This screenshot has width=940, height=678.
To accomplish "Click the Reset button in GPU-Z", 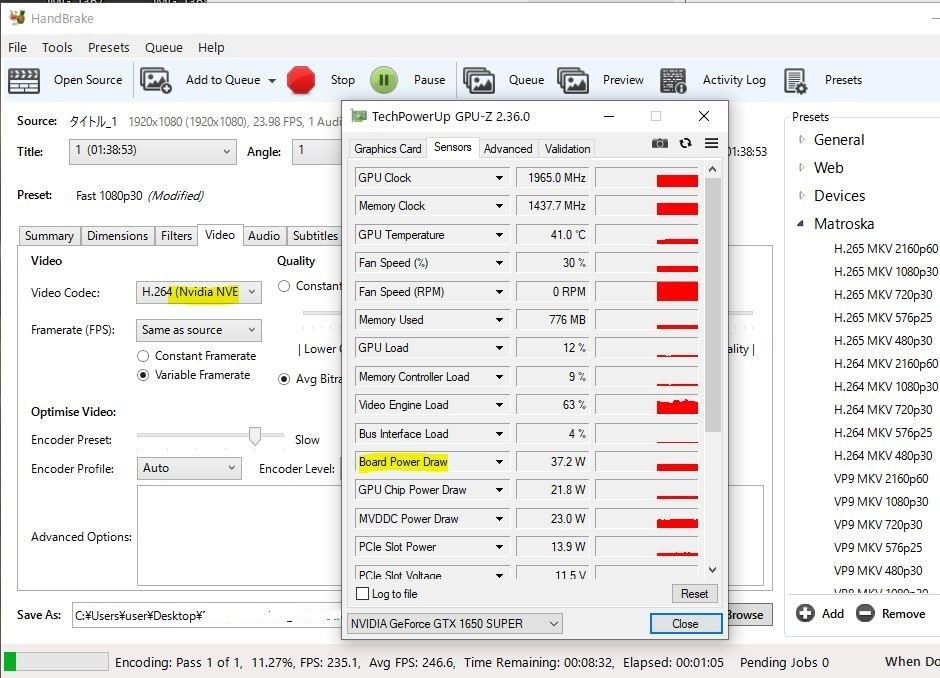I will point(694,593).
